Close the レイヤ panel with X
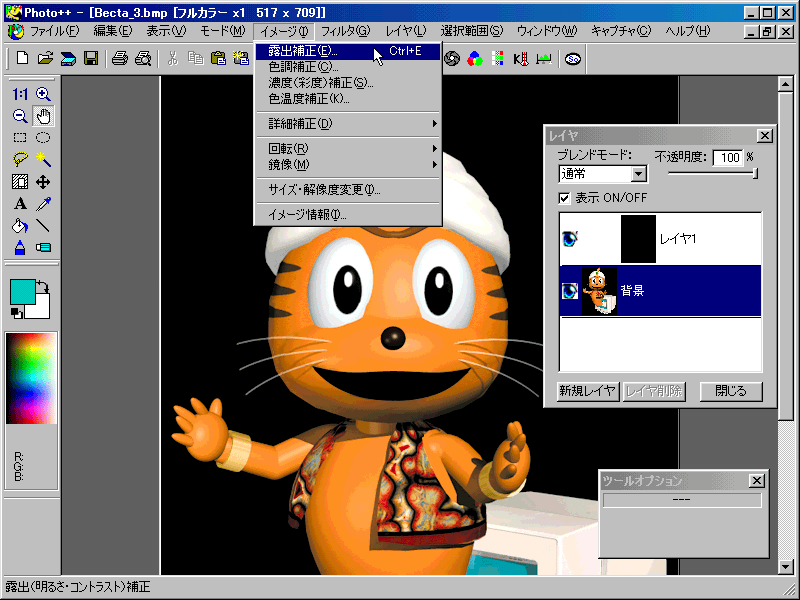Viewport: 800px width, 600px height. [x=764, y=136]
